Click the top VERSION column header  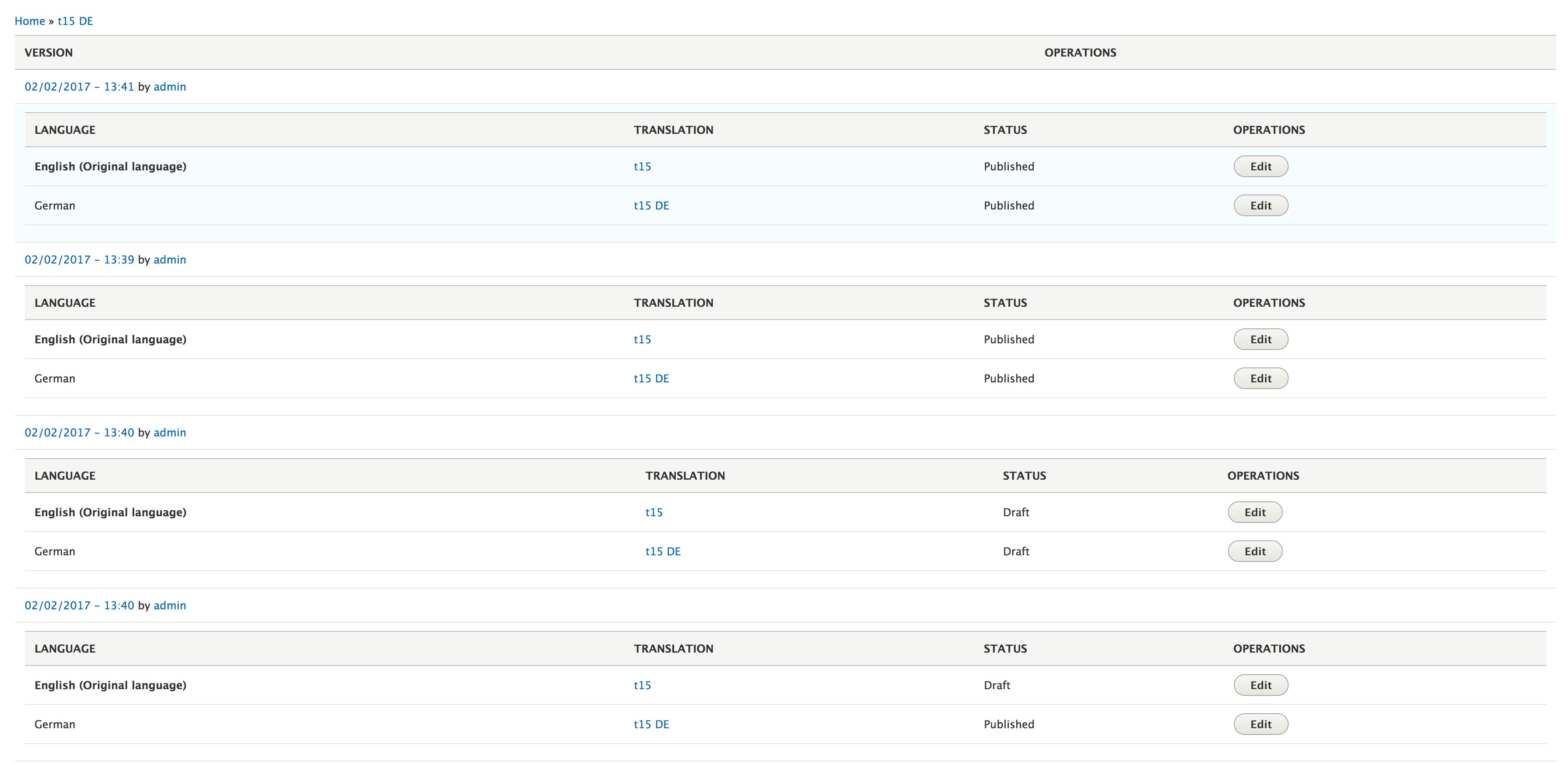point(48,52)
